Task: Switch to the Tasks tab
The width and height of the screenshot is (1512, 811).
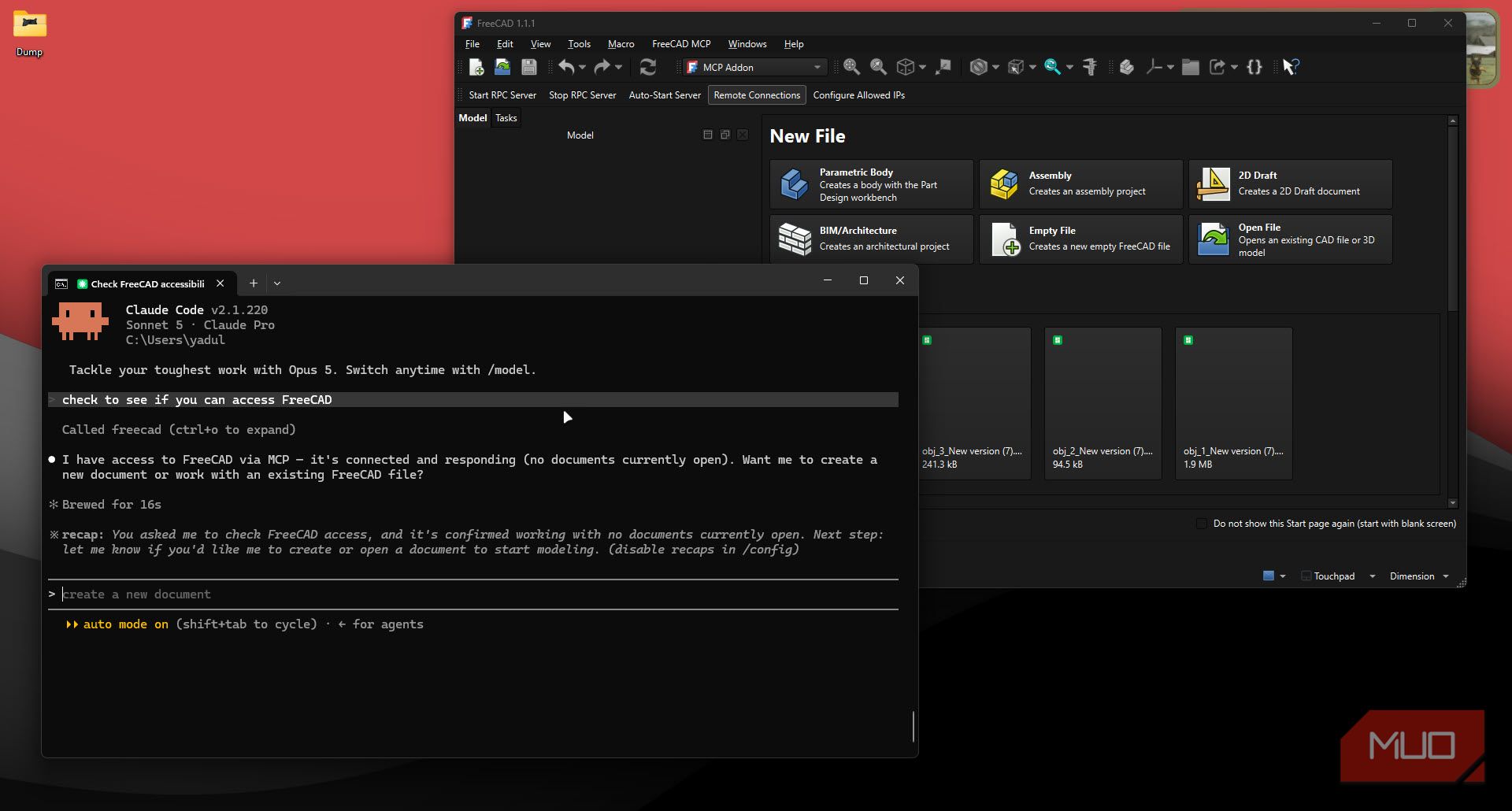Action: pos(506,118)
